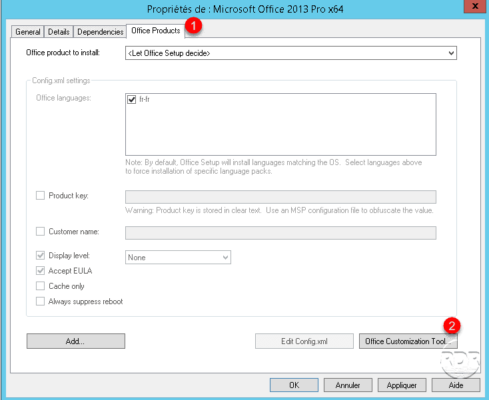
Task: Toggle the Accept EULA checkbox
Action: pyautogui.click(x=40, y=271)
